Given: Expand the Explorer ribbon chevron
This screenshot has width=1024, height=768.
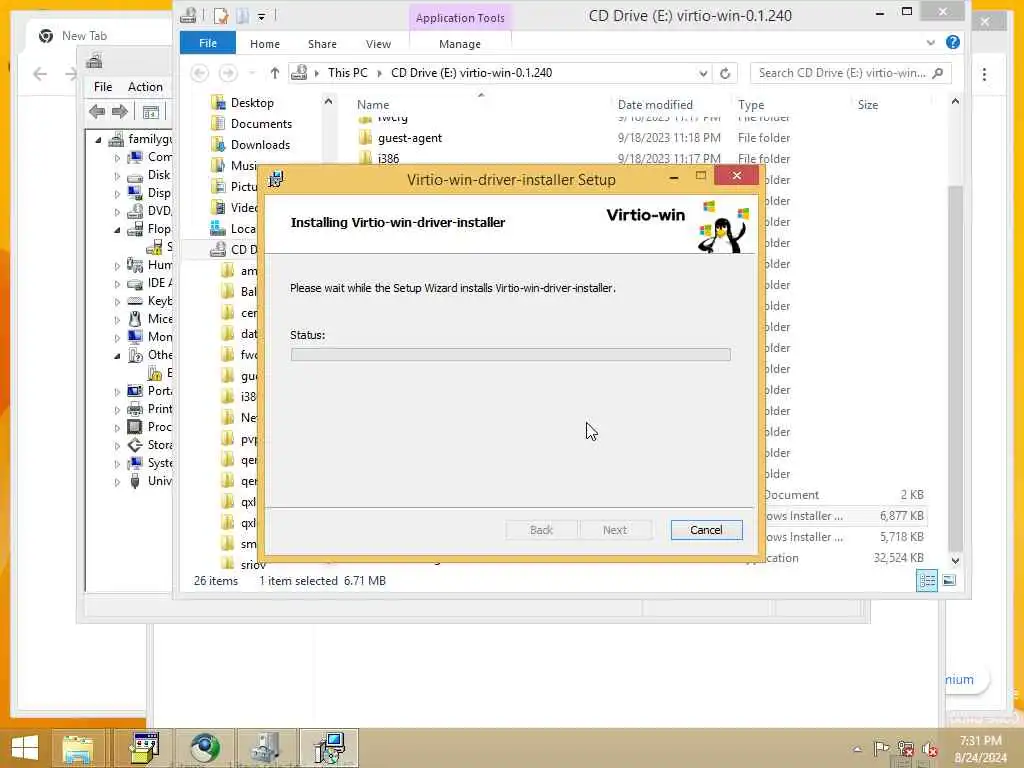Looking at the screenshot, I should pos(931,43).
